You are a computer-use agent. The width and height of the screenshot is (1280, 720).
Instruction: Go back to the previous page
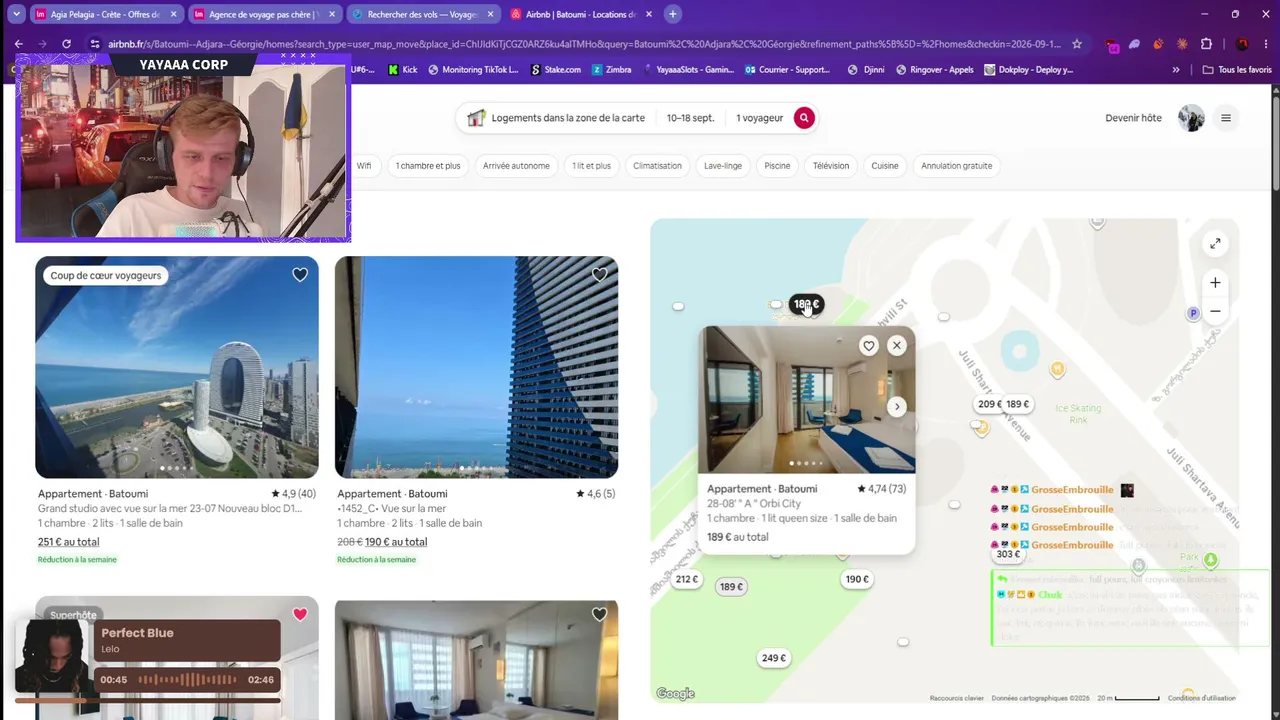point(18,44)
